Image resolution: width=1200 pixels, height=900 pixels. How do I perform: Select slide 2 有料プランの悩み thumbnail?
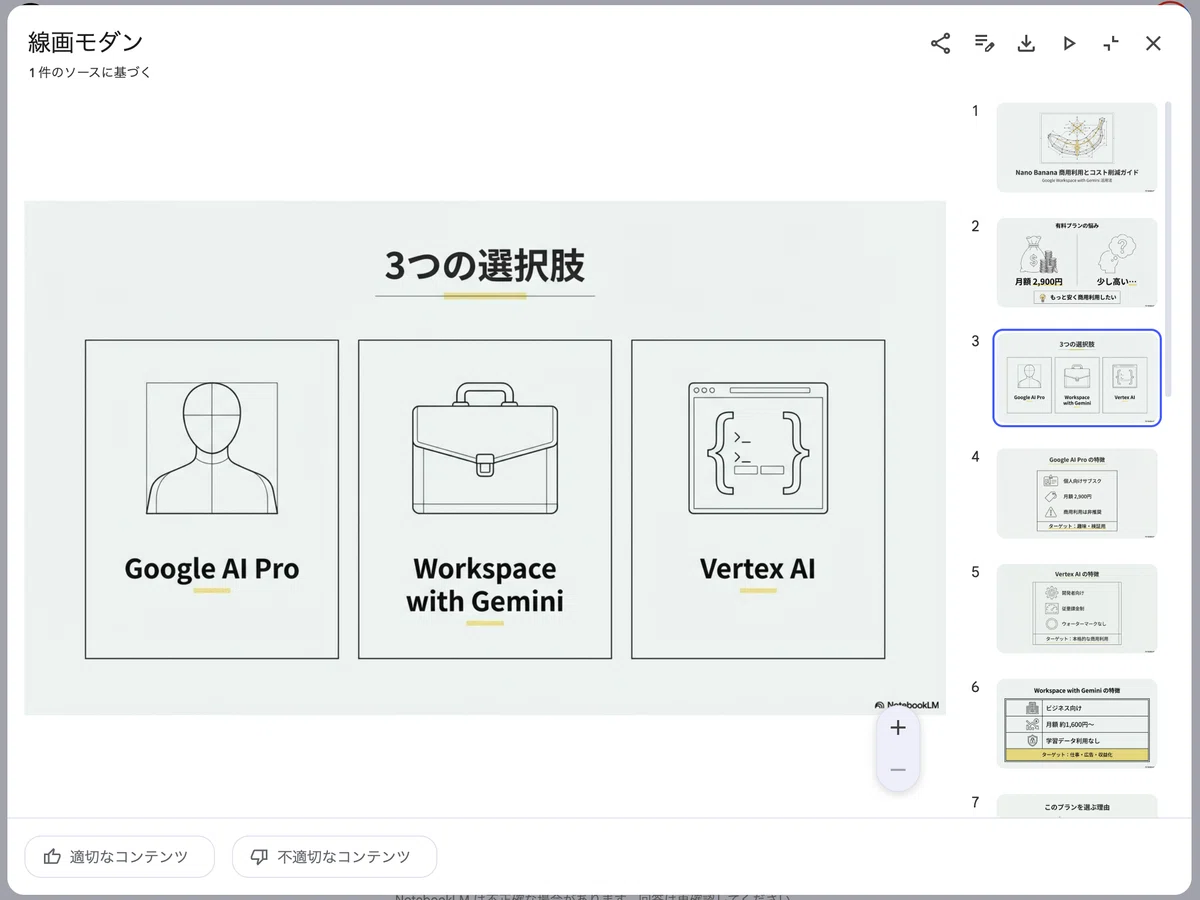point(1077,263)
